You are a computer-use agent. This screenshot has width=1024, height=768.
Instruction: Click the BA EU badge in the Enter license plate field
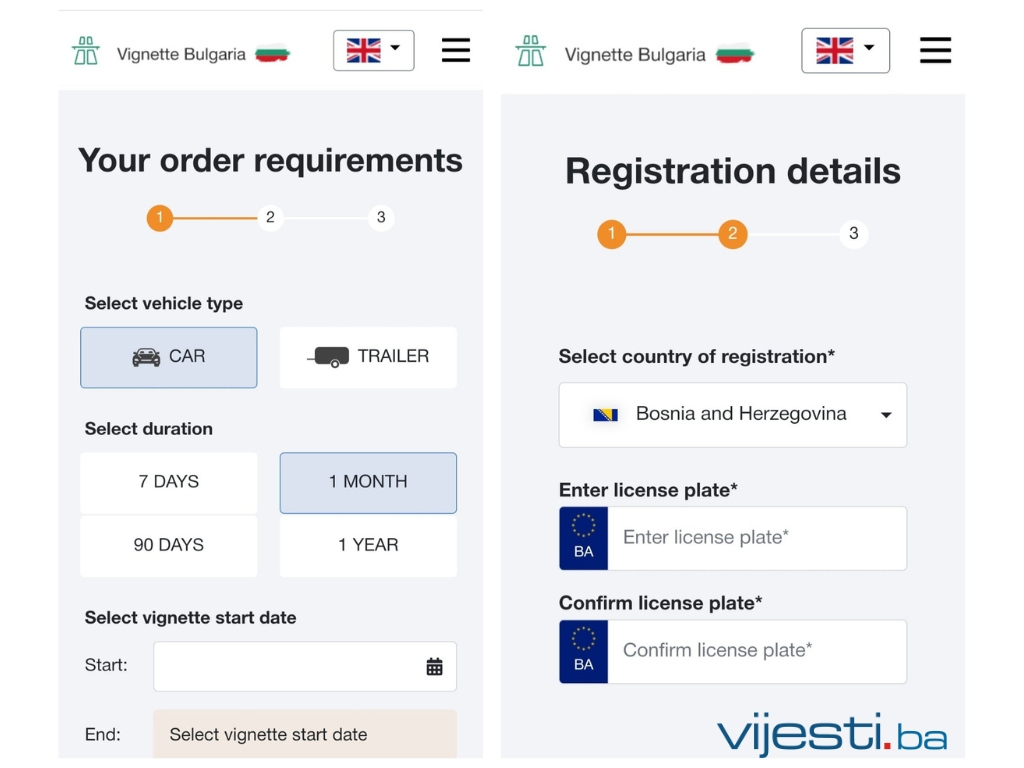(583, 538)
